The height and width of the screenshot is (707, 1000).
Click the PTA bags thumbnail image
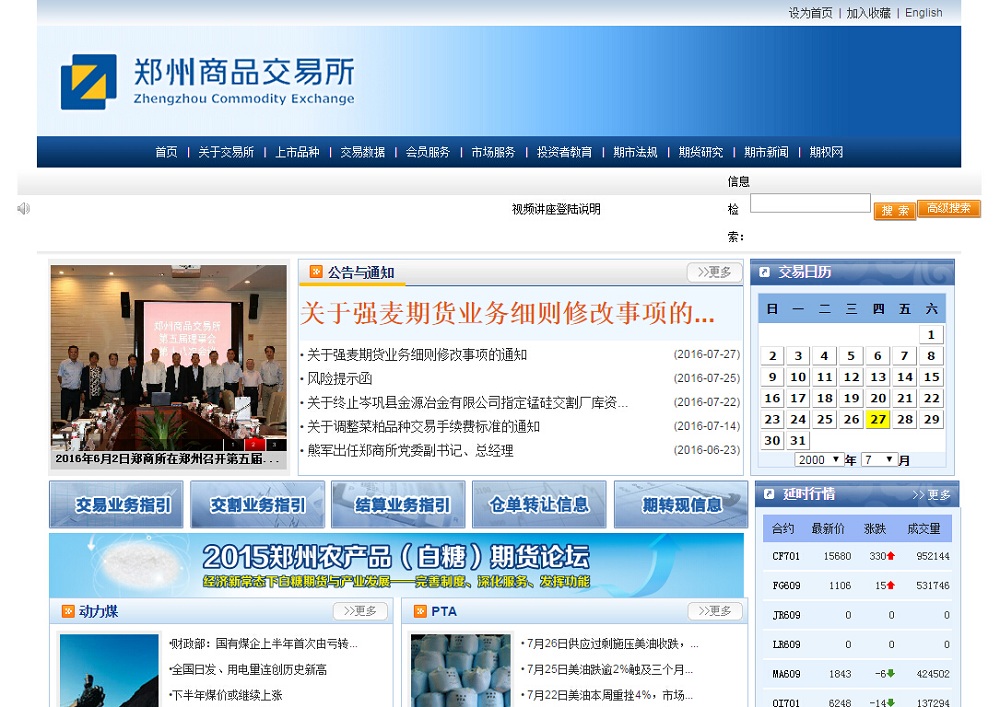[461, 670]
